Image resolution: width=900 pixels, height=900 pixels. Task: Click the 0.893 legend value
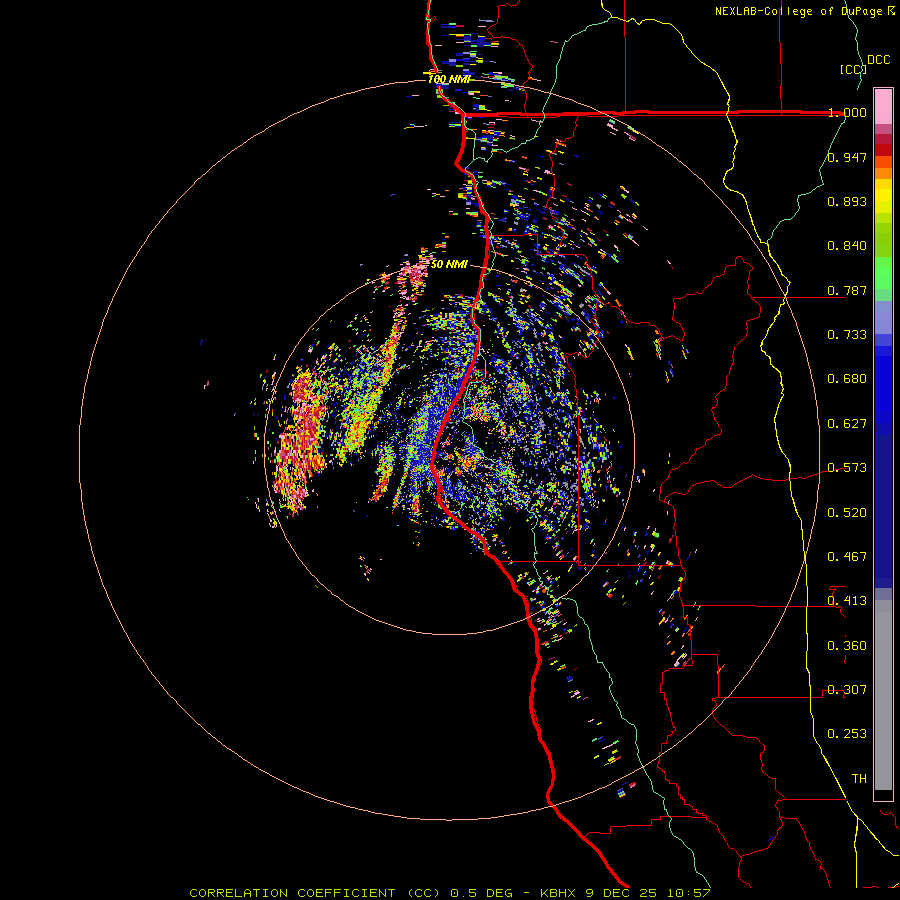pos(847,201)
